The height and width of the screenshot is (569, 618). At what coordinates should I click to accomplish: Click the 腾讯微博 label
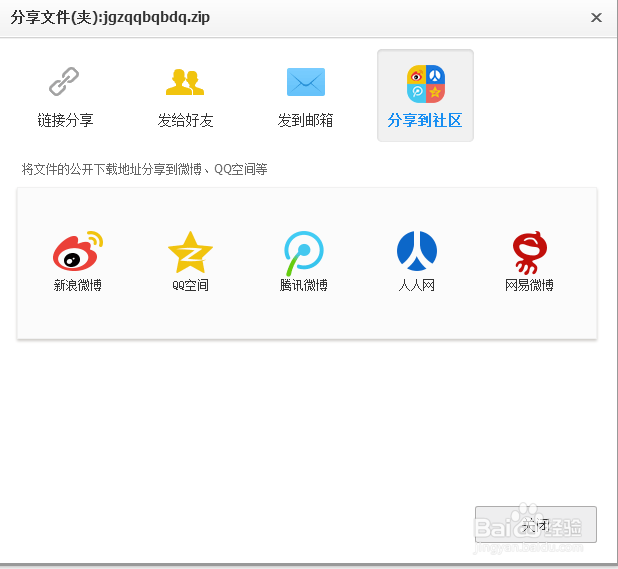click(x=303, y=285)
